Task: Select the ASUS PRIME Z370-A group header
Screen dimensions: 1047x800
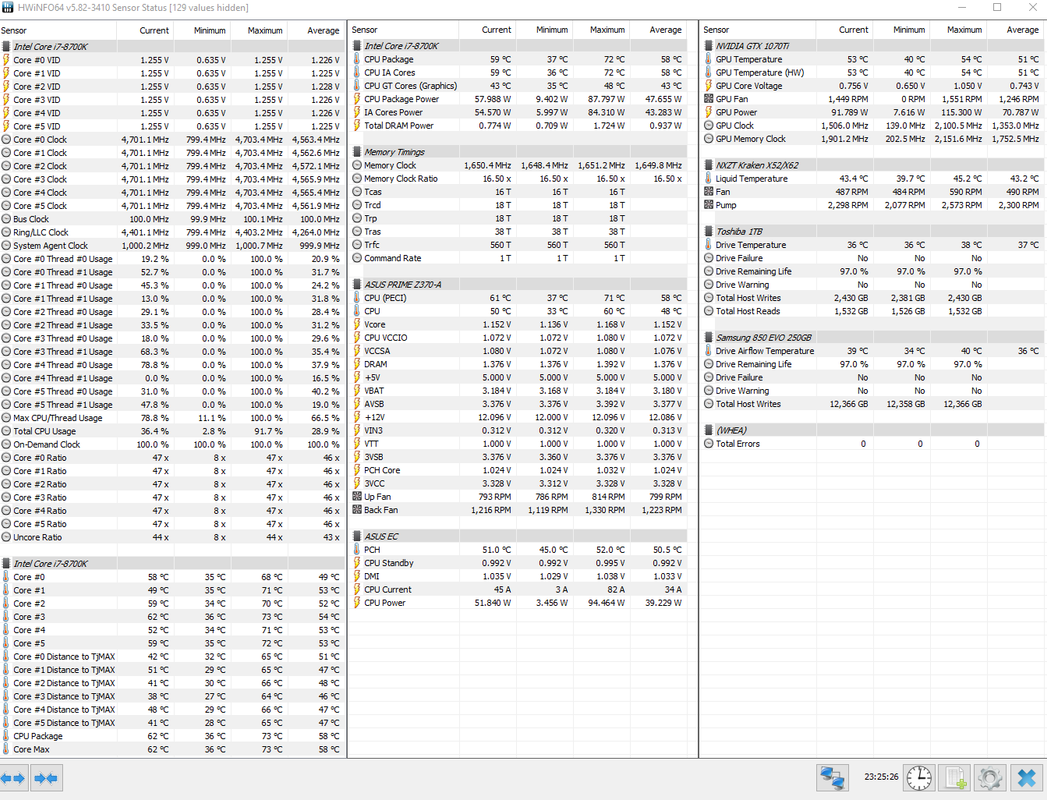Action: point(518,284)
